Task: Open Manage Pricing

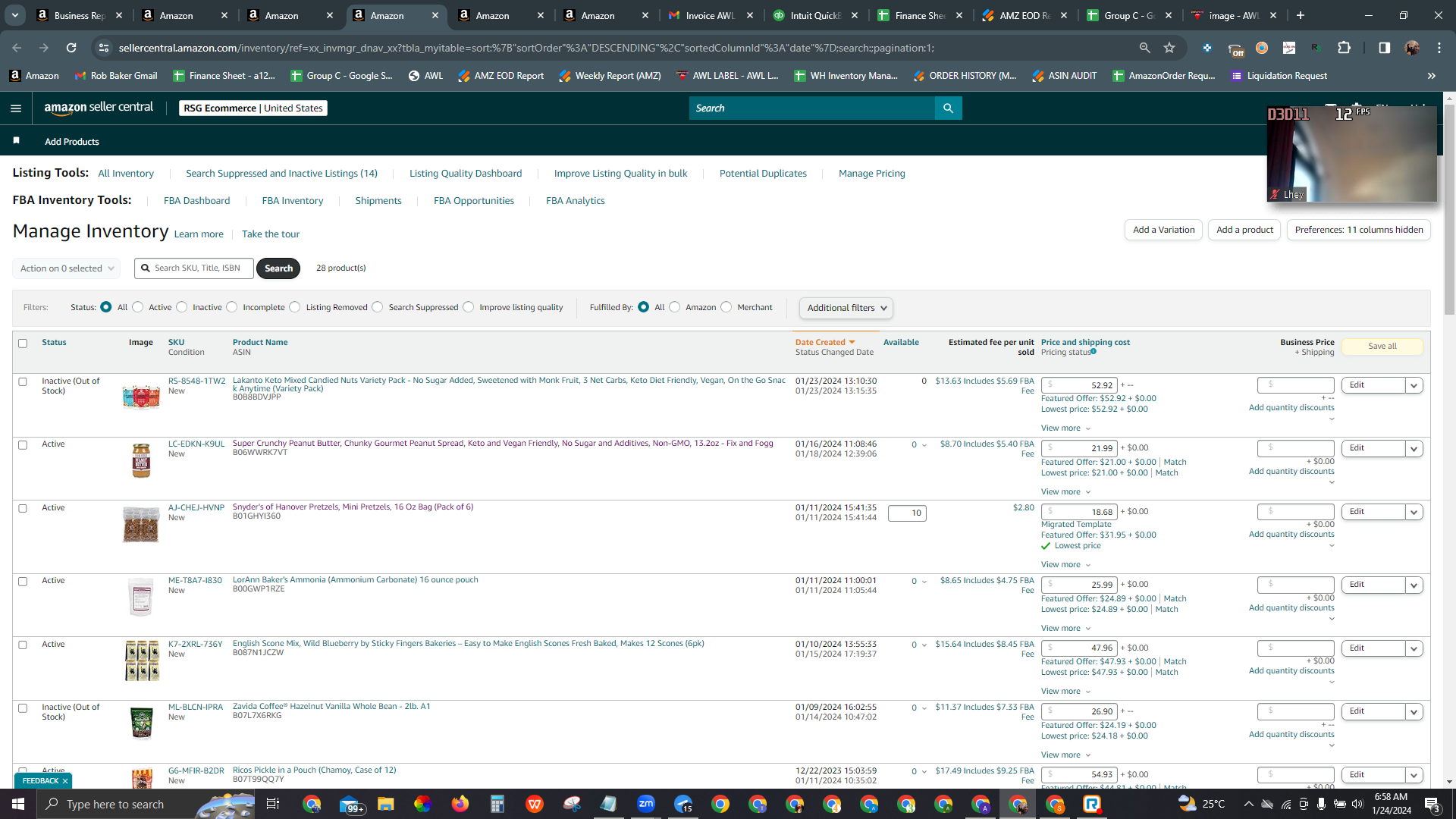Action: point(872,174)
